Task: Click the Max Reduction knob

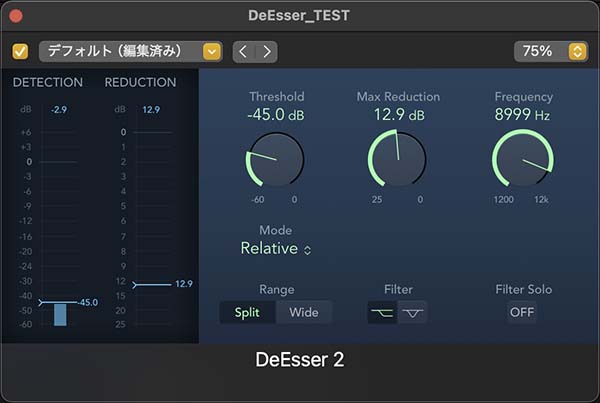Action: click(398, 160)
